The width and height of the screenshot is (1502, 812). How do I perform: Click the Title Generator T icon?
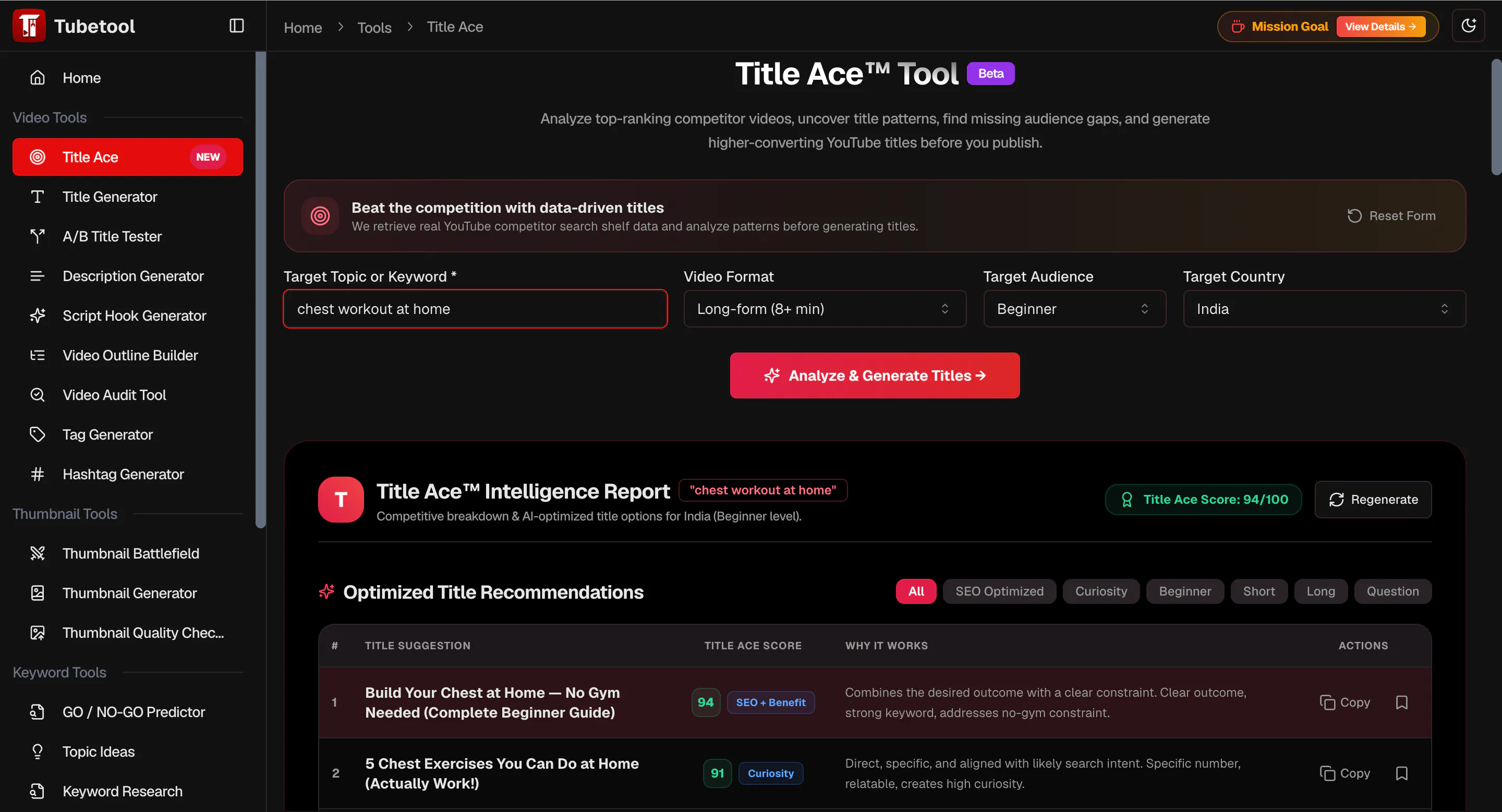coord(38,197)
